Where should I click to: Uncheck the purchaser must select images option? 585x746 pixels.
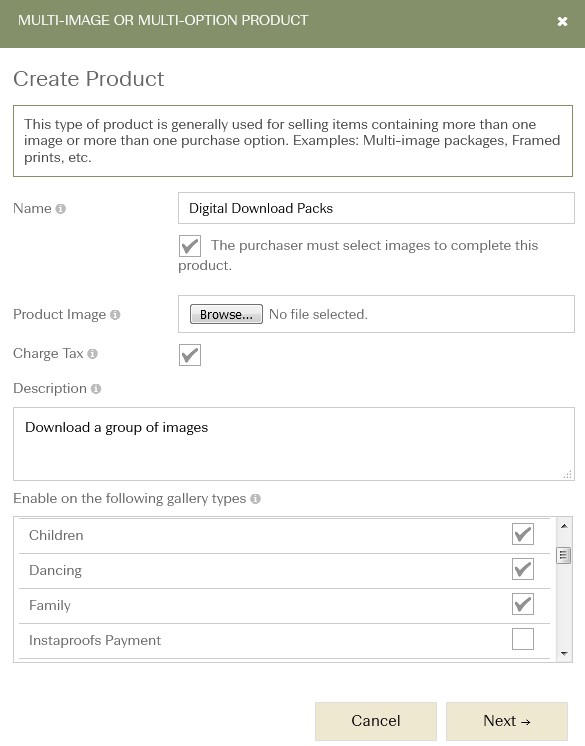coord(190,246)
